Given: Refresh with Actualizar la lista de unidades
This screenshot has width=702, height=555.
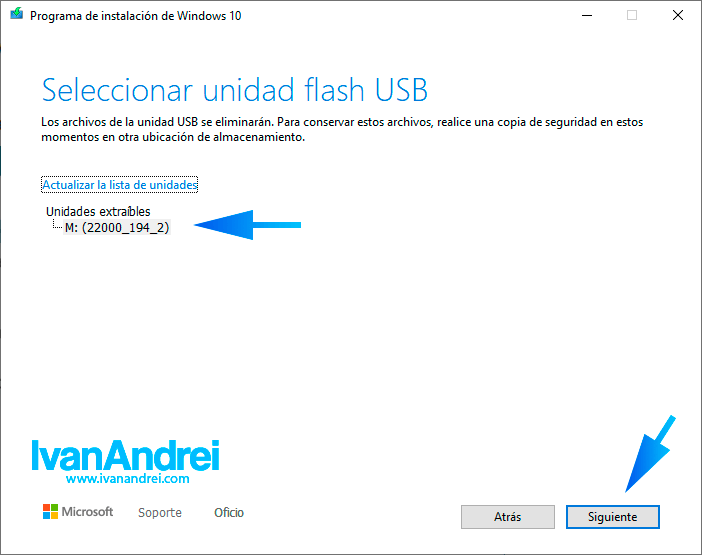Looking at the screenshot, I should coord(120,185).
